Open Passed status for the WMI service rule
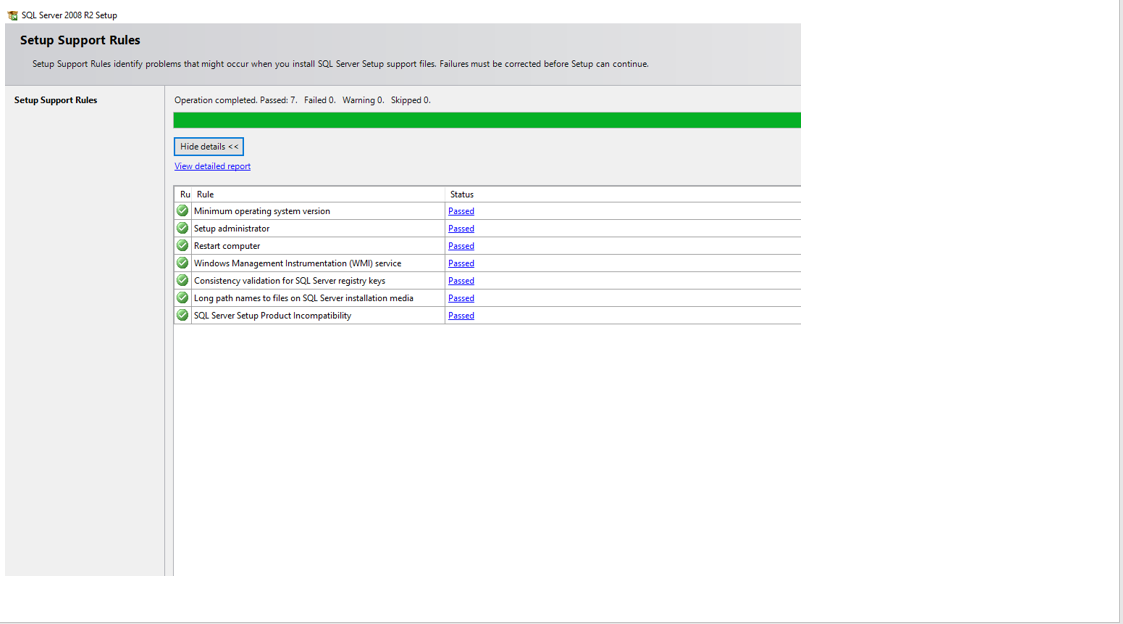This screenshot has height=624, width=1123. (x=461, y=264)
